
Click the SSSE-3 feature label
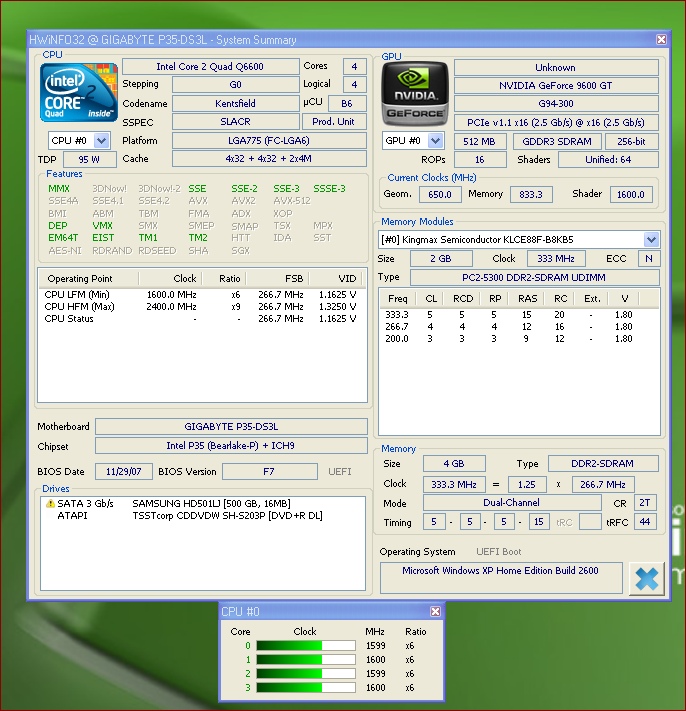click(x=329, y=189)
